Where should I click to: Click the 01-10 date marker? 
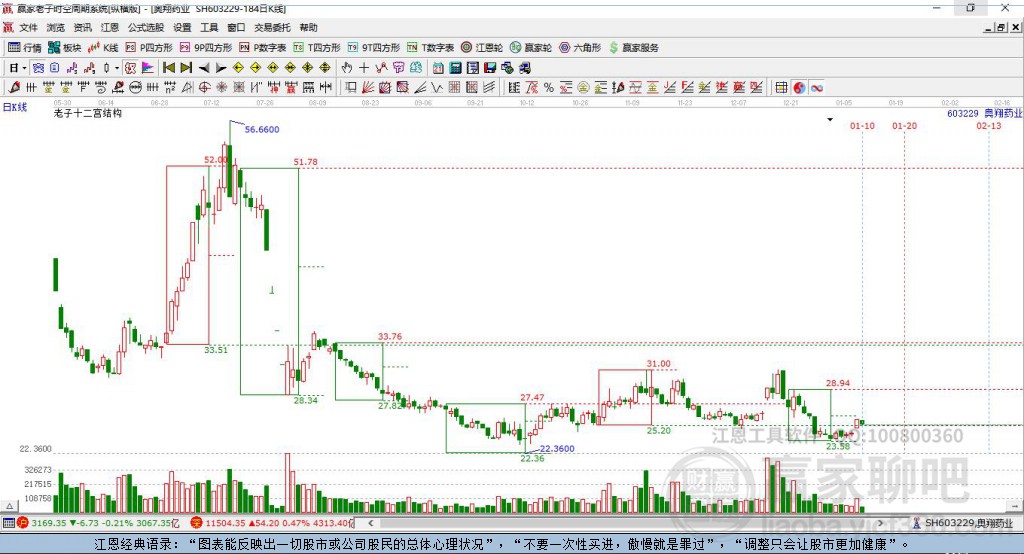[862, 126]
